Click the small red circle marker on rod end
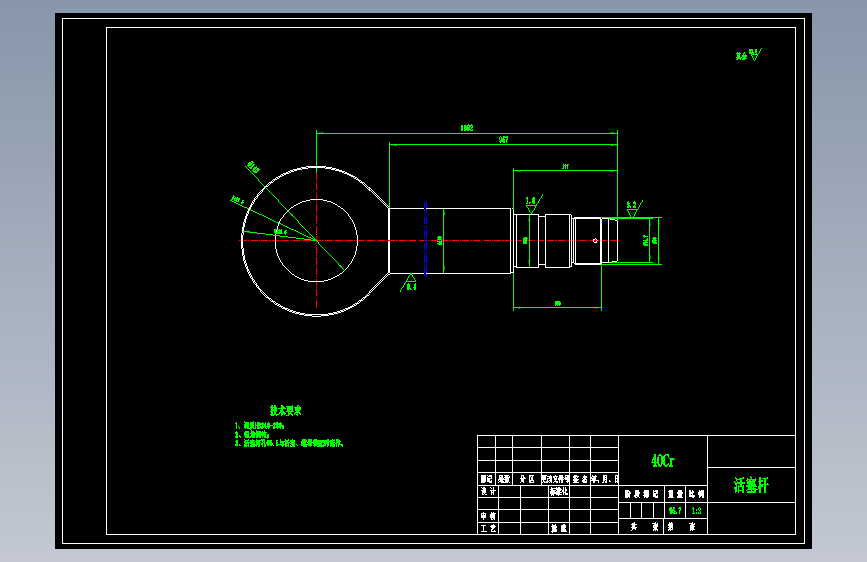 [x=595, y=241]
